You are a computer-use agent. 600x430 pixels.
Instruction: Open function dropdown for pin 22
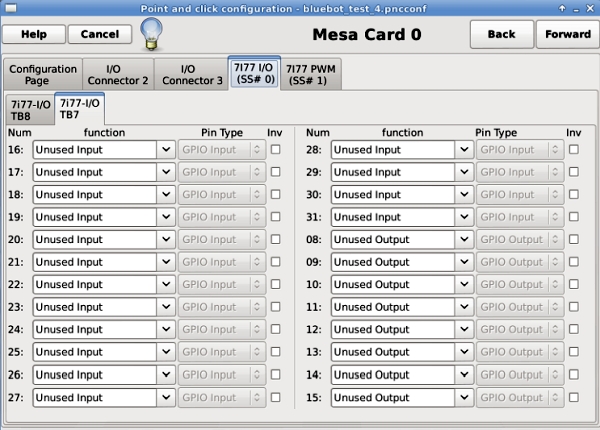(x=166, y=285)
